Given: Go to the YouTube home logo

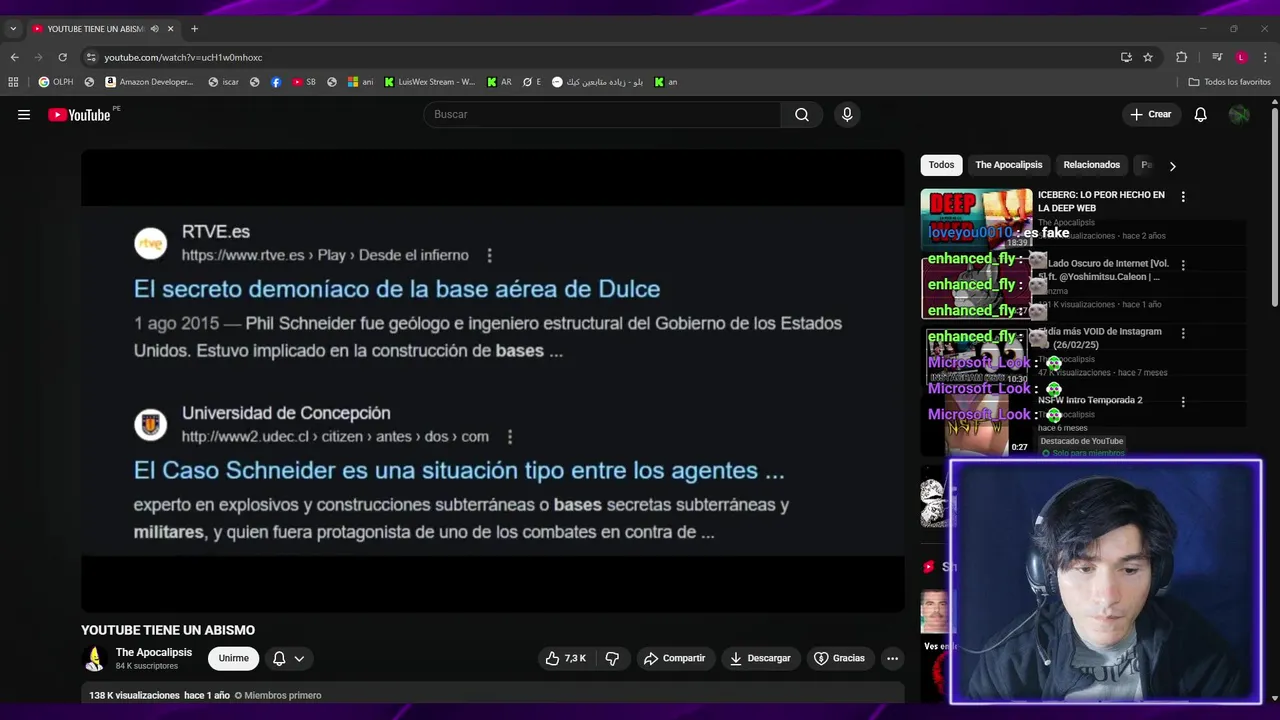Looking at the screenshot, I should (x=80, y=115).
